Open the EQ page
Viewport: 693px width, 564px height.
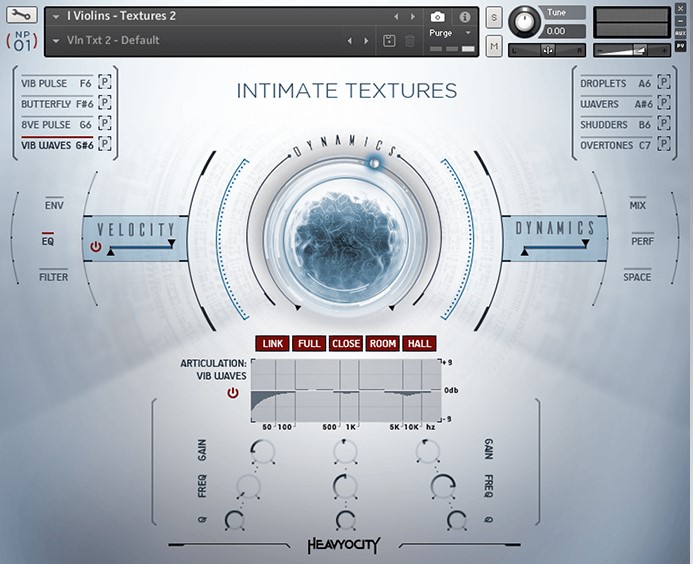pyautogui.click(x=48, y=240)
